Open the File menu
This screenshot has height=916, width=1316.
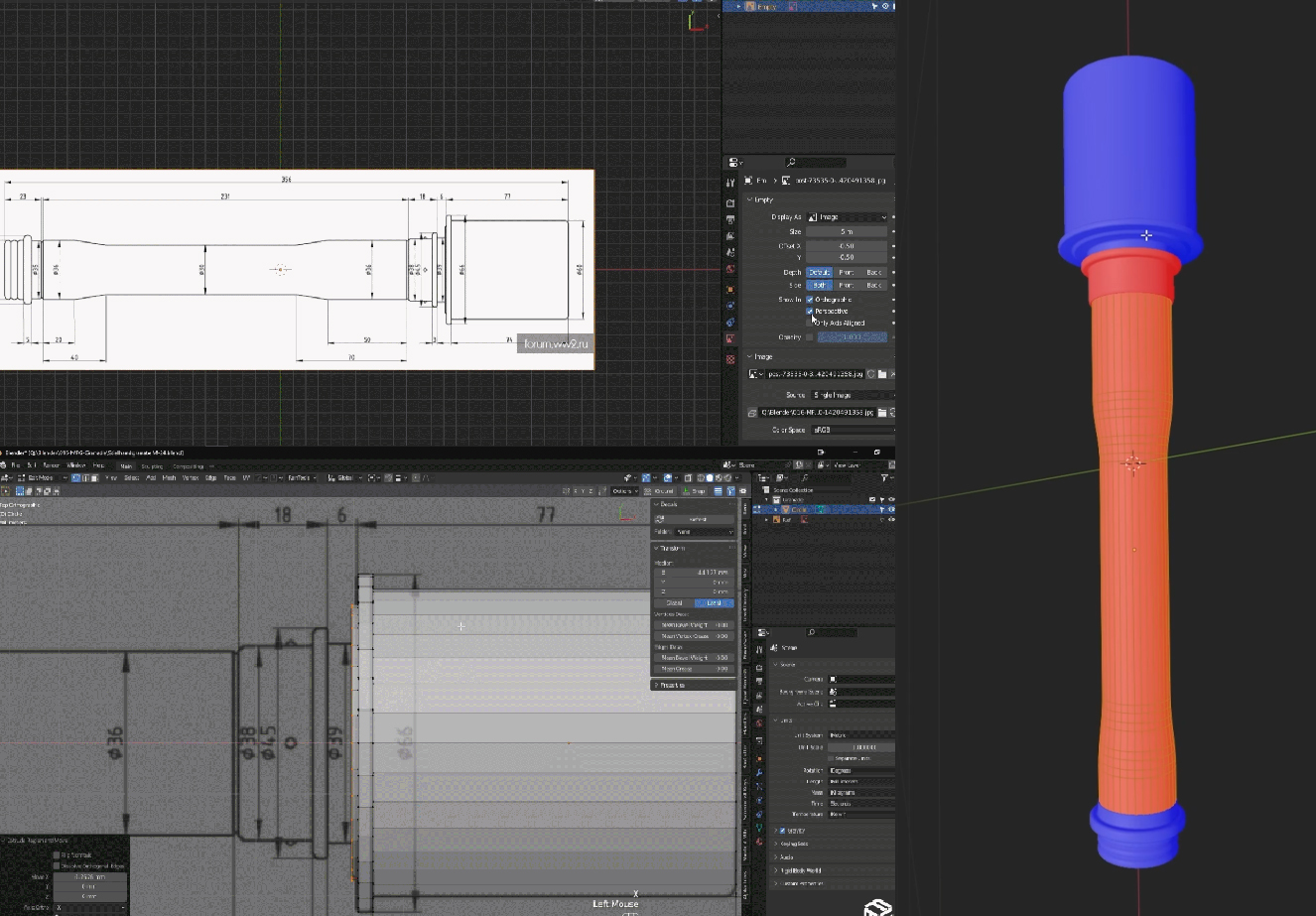point(15,465)
